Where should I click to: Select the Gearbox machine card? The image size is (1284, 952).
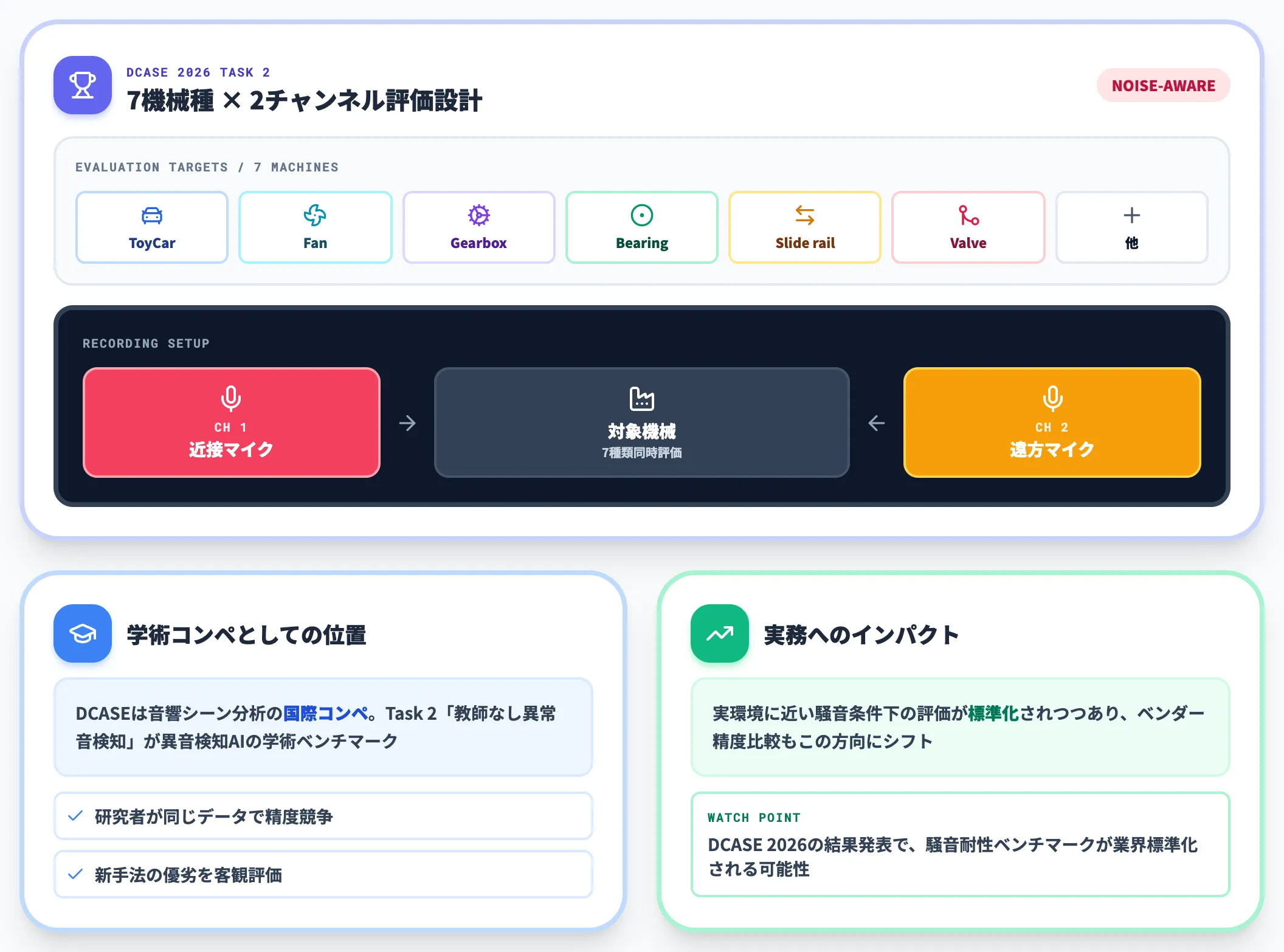[x=478, y=227]
